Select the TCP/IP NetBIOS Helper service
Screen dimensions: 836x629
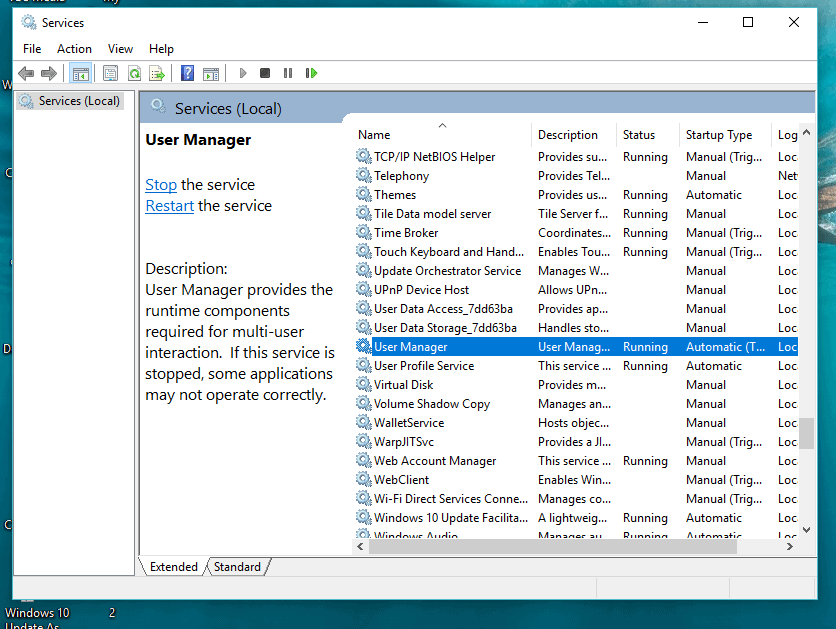pos(576,157)
